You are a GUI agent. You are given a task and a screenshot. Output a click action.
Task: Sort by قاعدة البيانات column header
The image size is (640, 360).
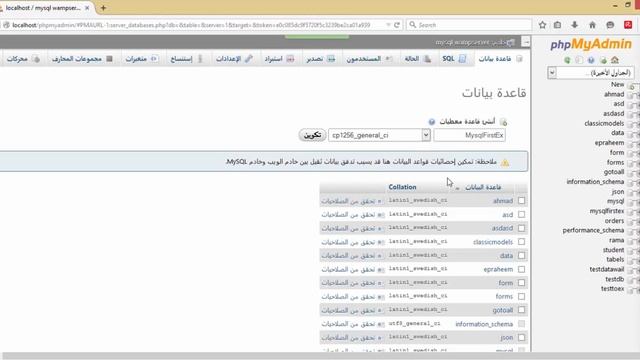(483, 187)
